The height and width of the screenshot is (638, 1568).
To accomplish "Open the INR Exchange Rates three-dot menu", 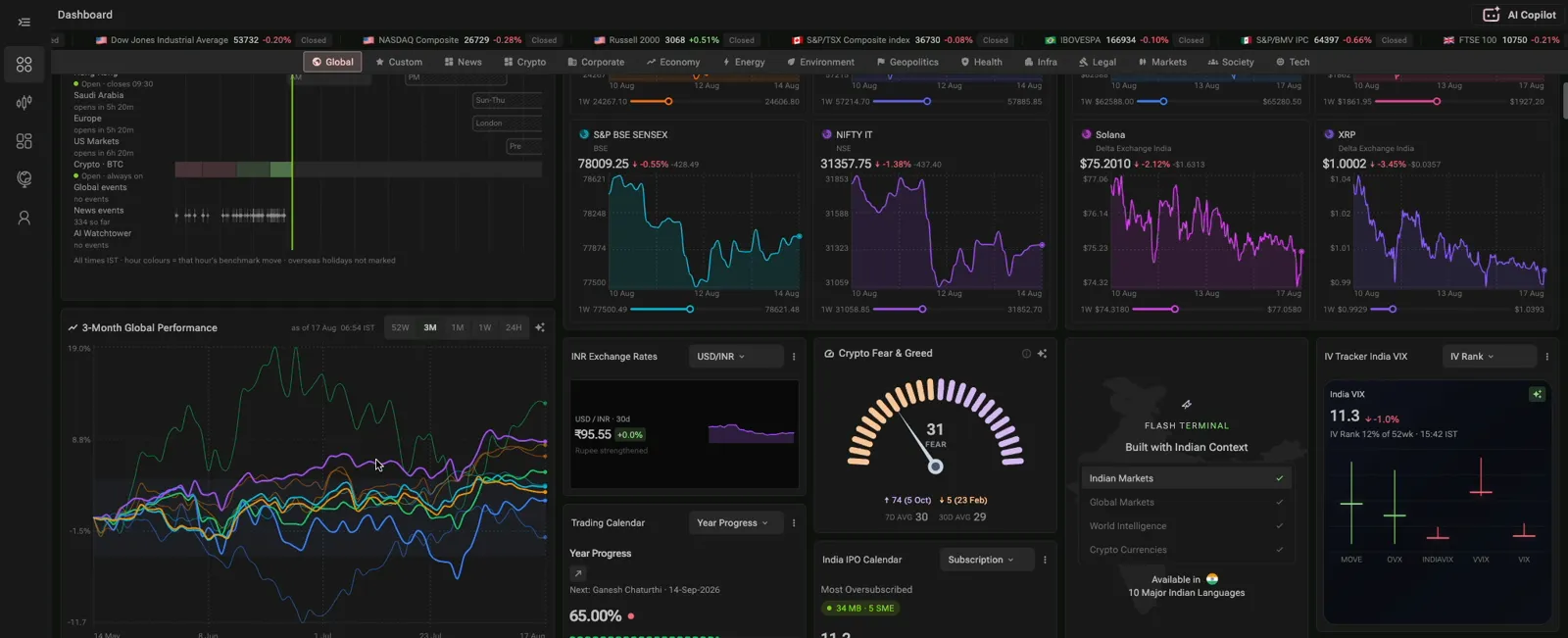I will [794, 357].
